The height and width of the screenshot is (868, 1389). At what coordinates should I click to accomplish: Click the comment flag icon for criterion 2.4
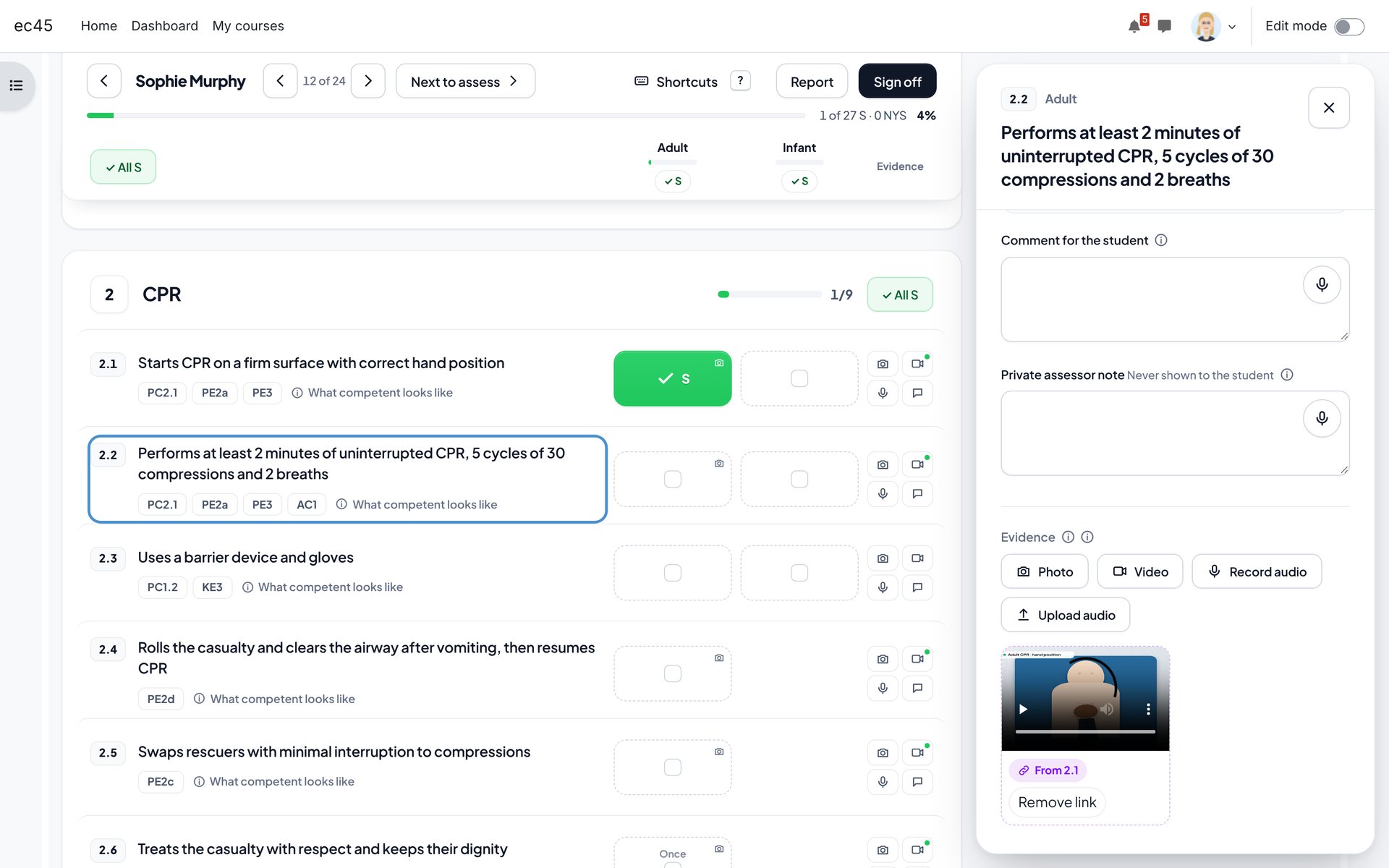917,688
